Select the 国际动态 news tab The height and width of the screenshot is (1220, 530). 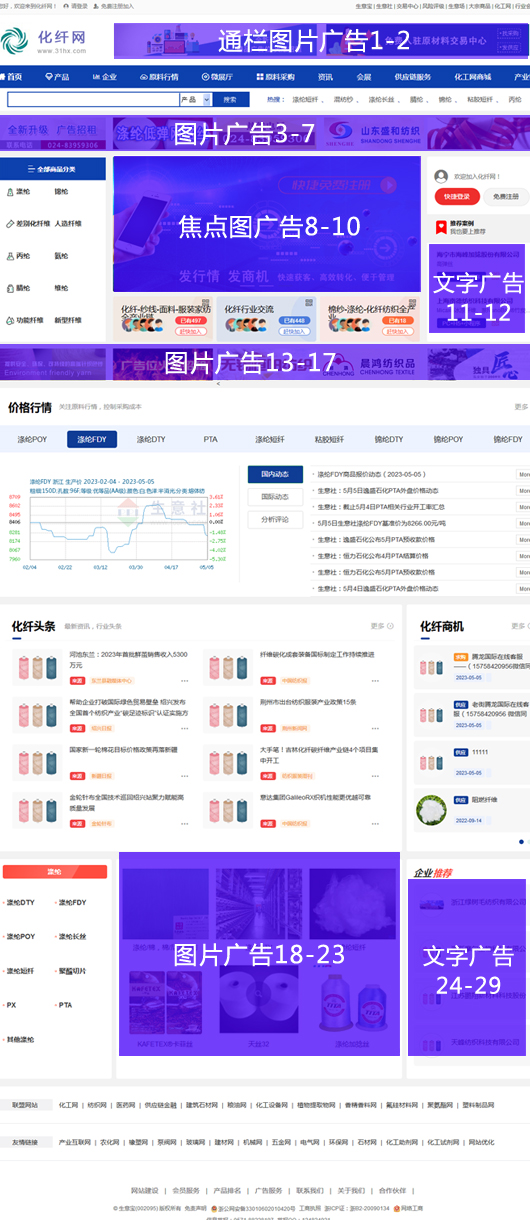pyautogui.click(x=275, y=497)
